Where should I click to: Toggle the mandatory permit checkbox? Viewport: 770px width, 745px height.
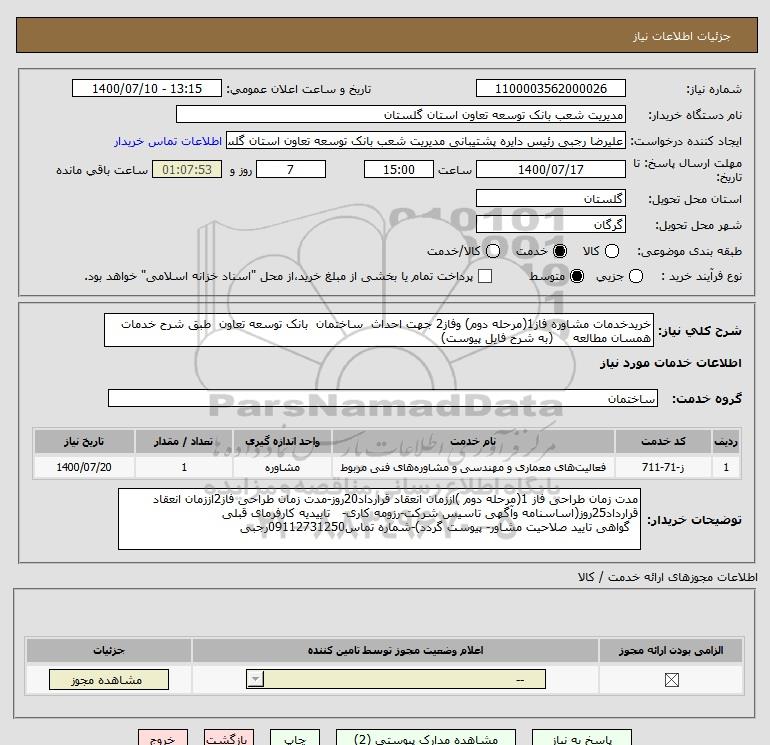click(x=671, y=680)
